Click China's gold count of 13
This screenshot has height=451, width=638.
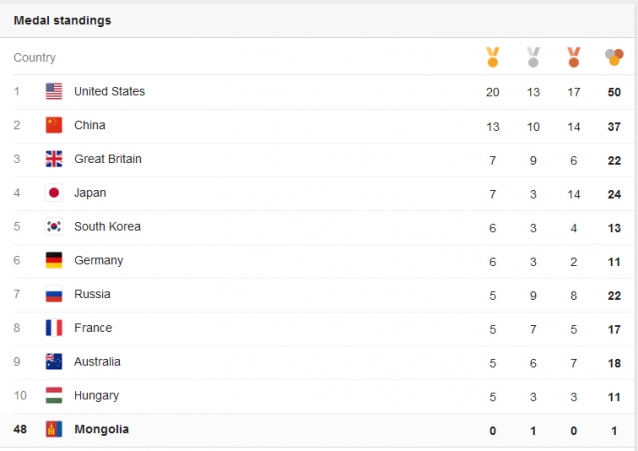click(492, 127)
